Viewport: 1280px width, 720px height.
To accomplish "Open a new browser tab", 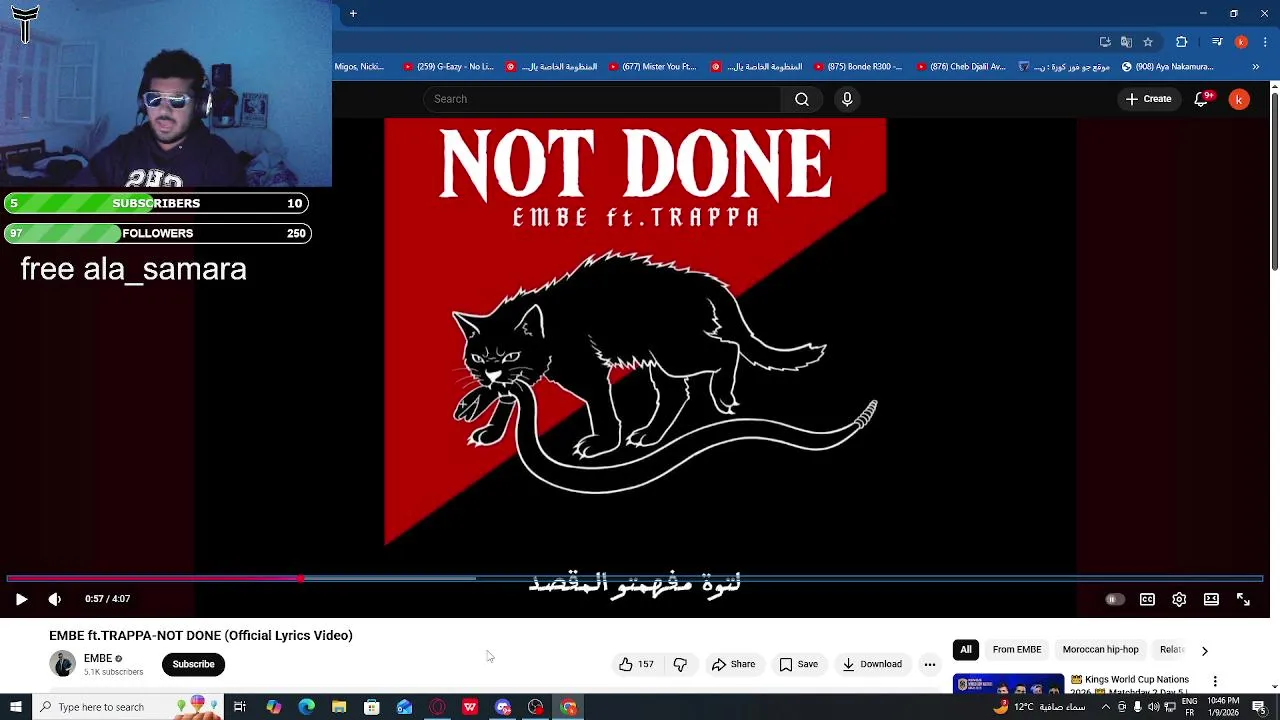I will point(353,14).
